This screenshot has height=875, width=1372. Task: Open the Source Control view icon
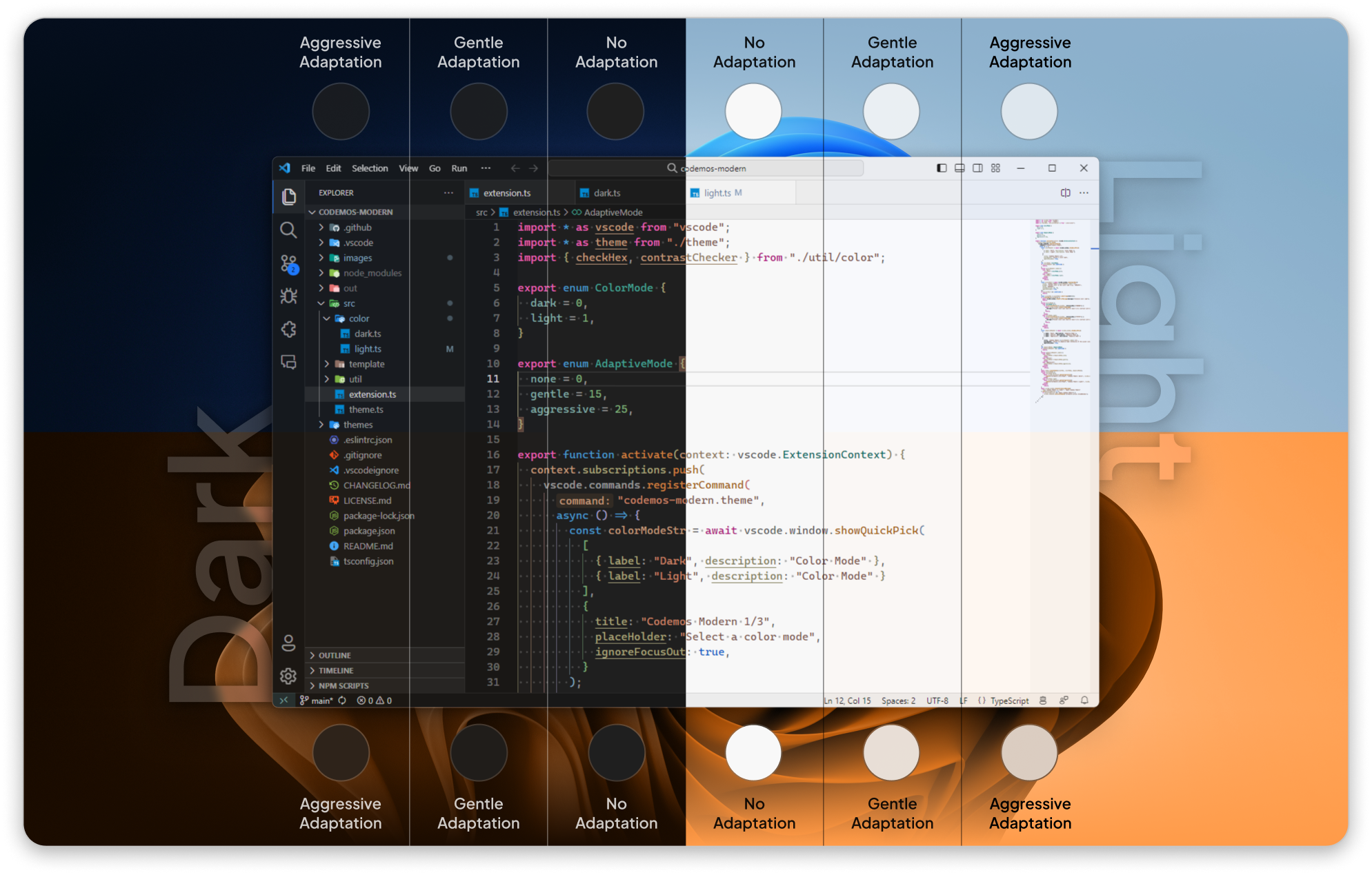(x=288, y=263)
